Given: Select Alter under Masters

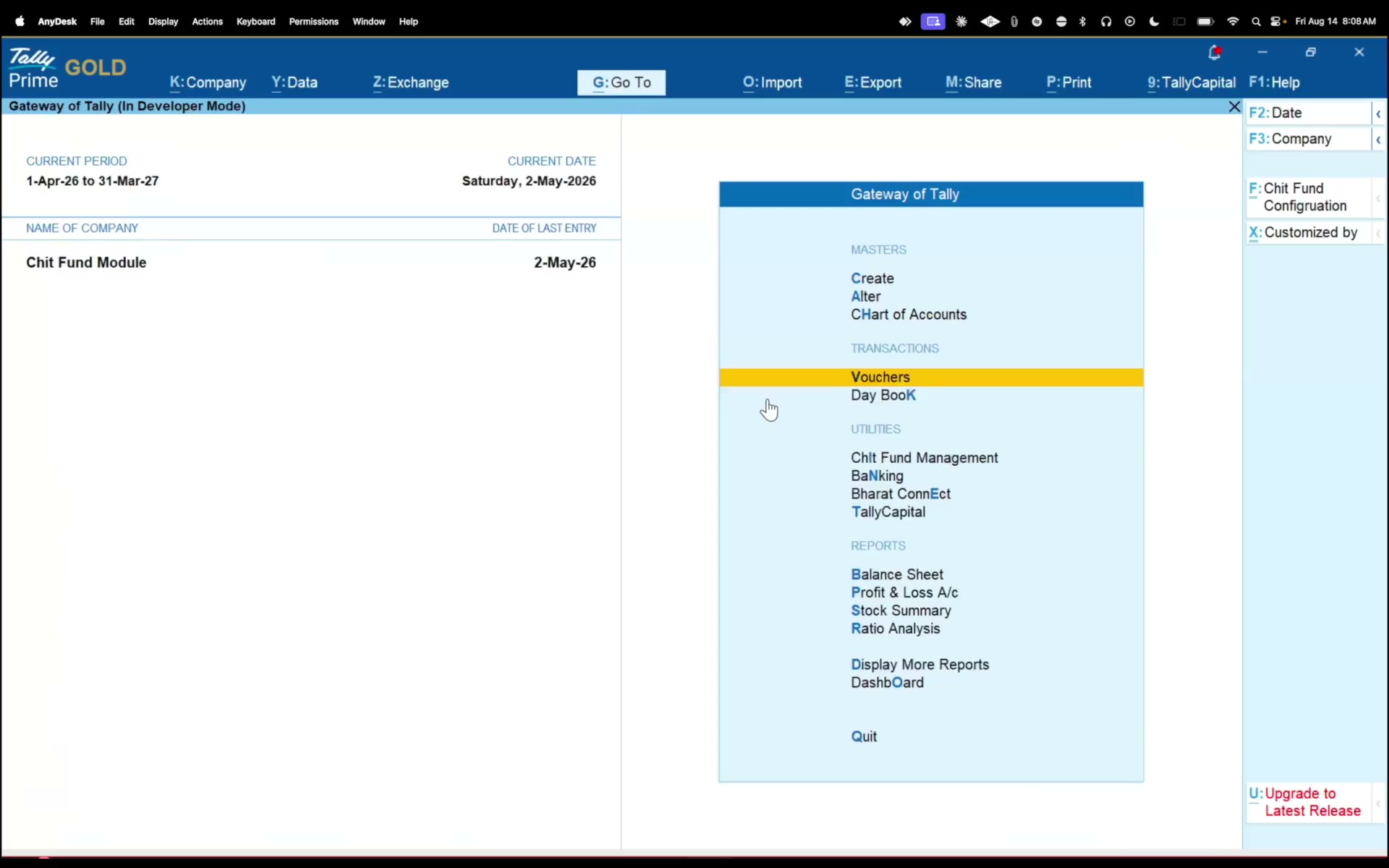Looking at the screenshot, I should point(866,297).
